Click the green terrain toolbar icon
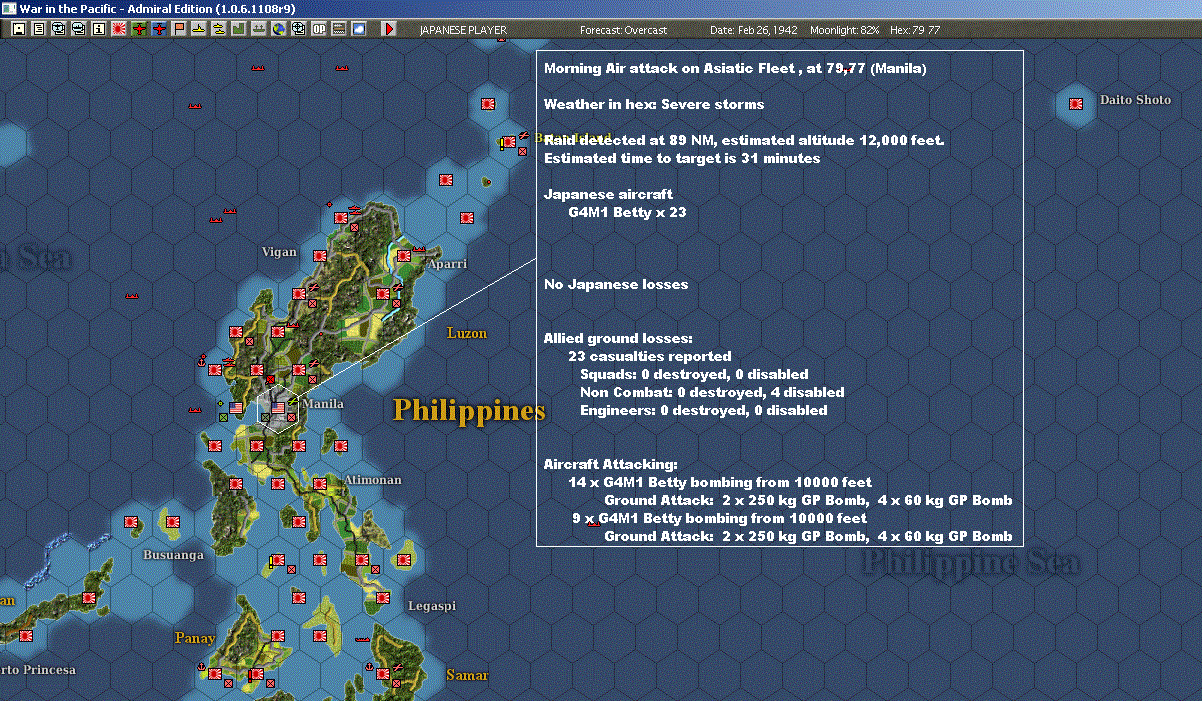Screen dimensions: 1202x701 coord(238,29)
